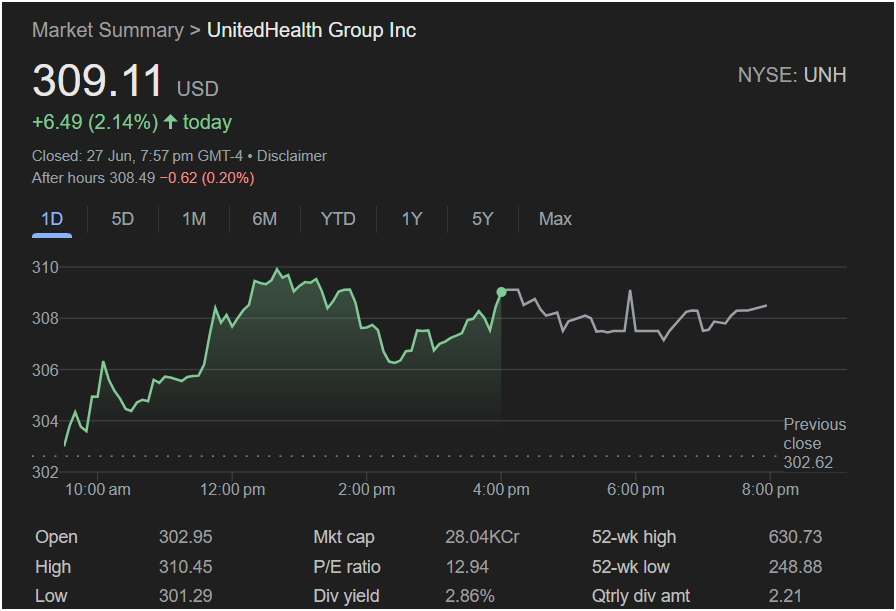This screenshot has width=896, height=611.
Task: Click the 2:00 pm axis label
Action: [366, 490]
